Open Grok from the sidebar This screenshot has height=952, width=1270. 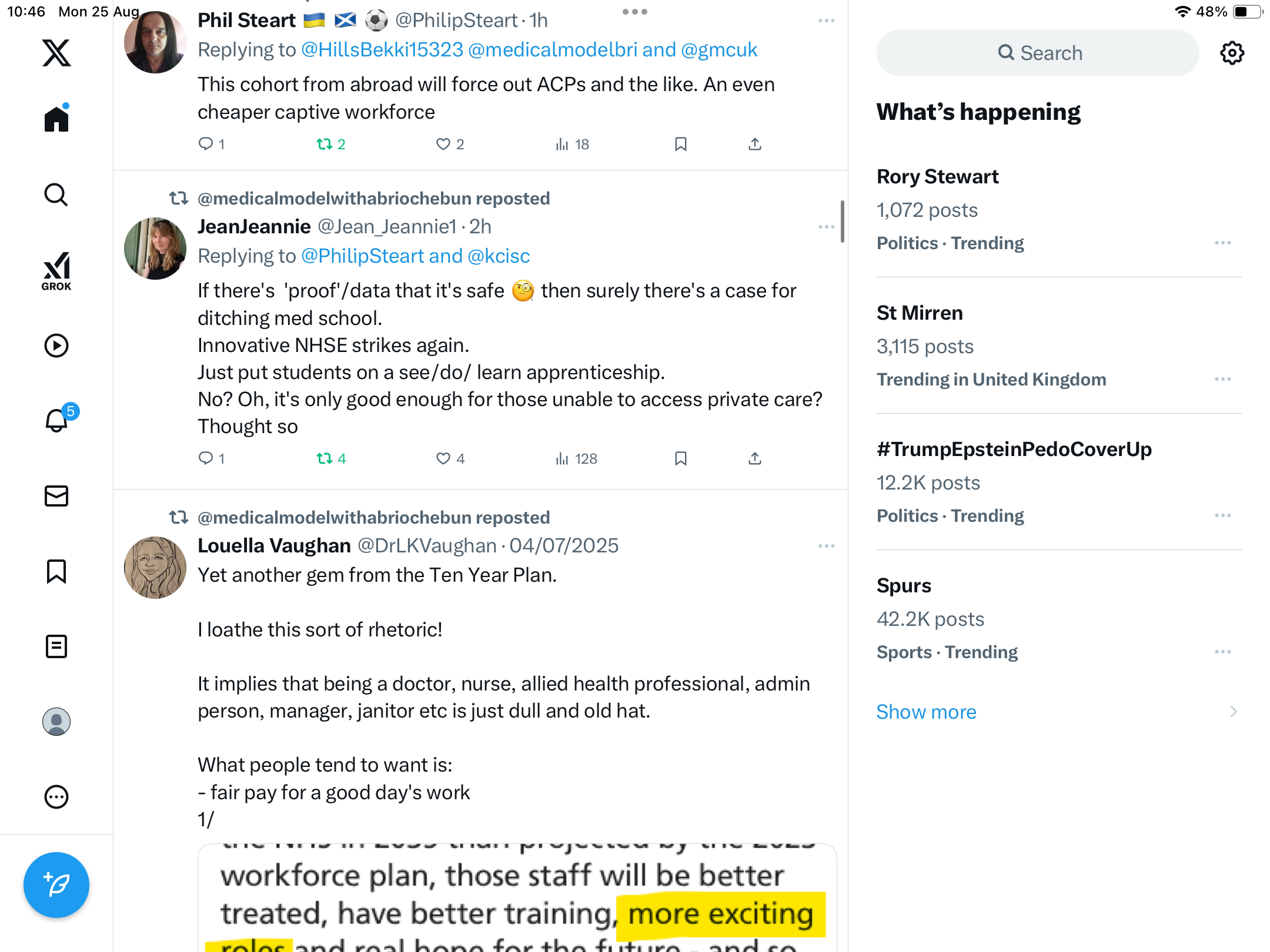pos(56,271)
